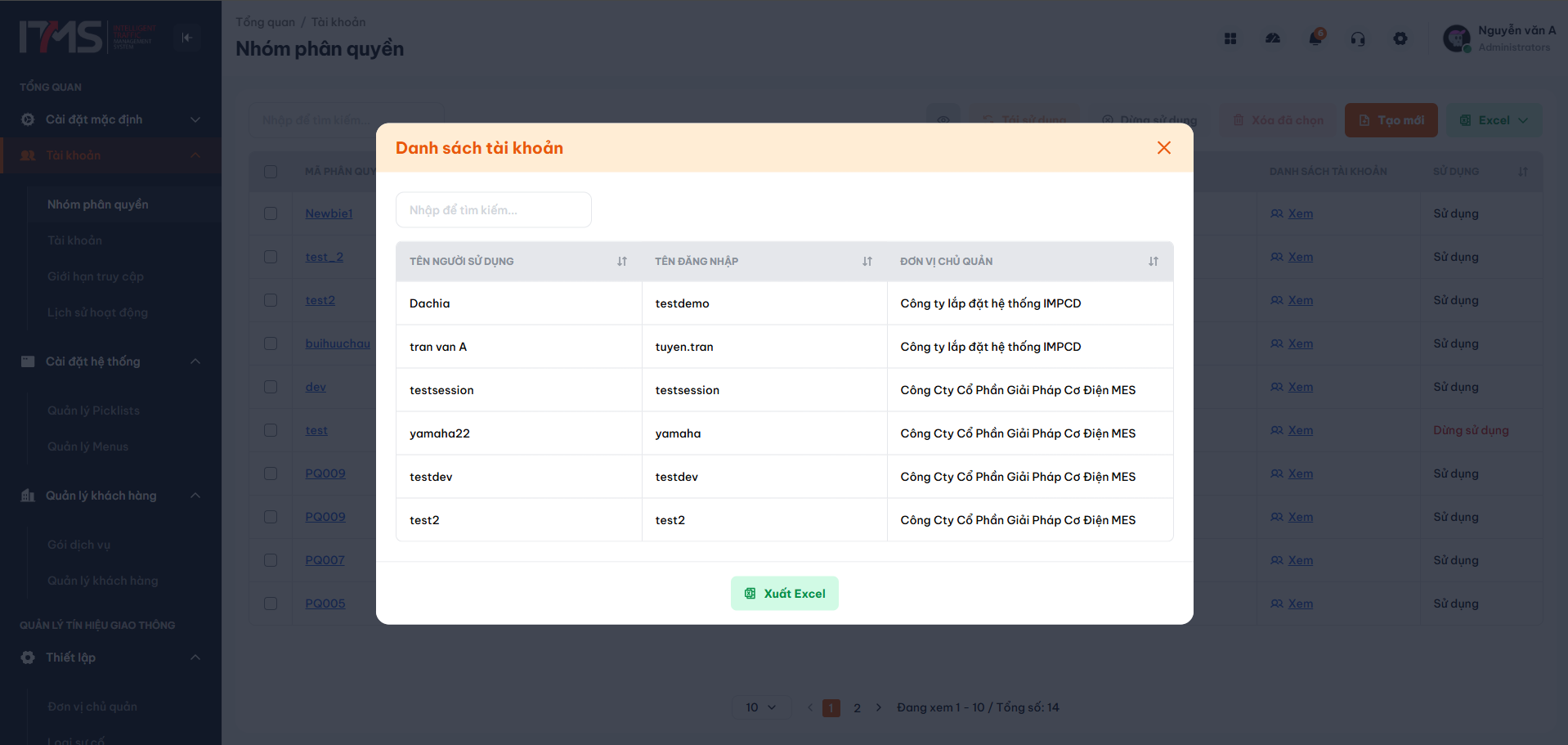
Task: Click the user avatar picture
Action: [x=1457, y=38]
